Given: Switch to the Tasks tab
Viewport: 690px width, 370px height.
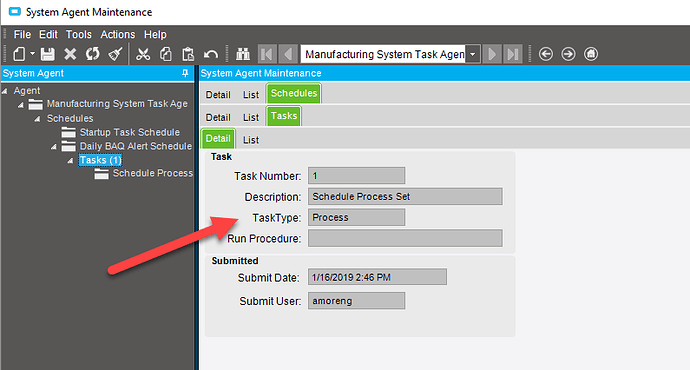Looking at the screenshot, I should pos(284,116).
